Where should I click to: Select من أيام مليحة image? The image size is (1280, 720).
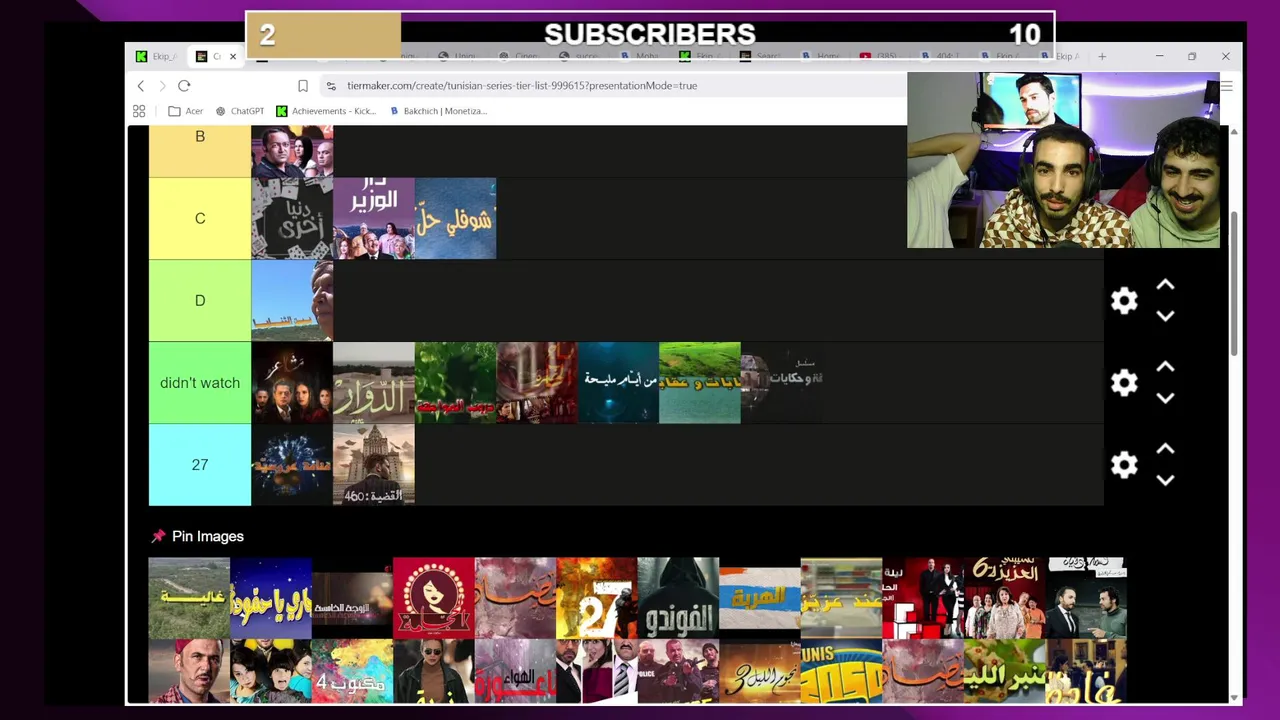click(619, 383)
